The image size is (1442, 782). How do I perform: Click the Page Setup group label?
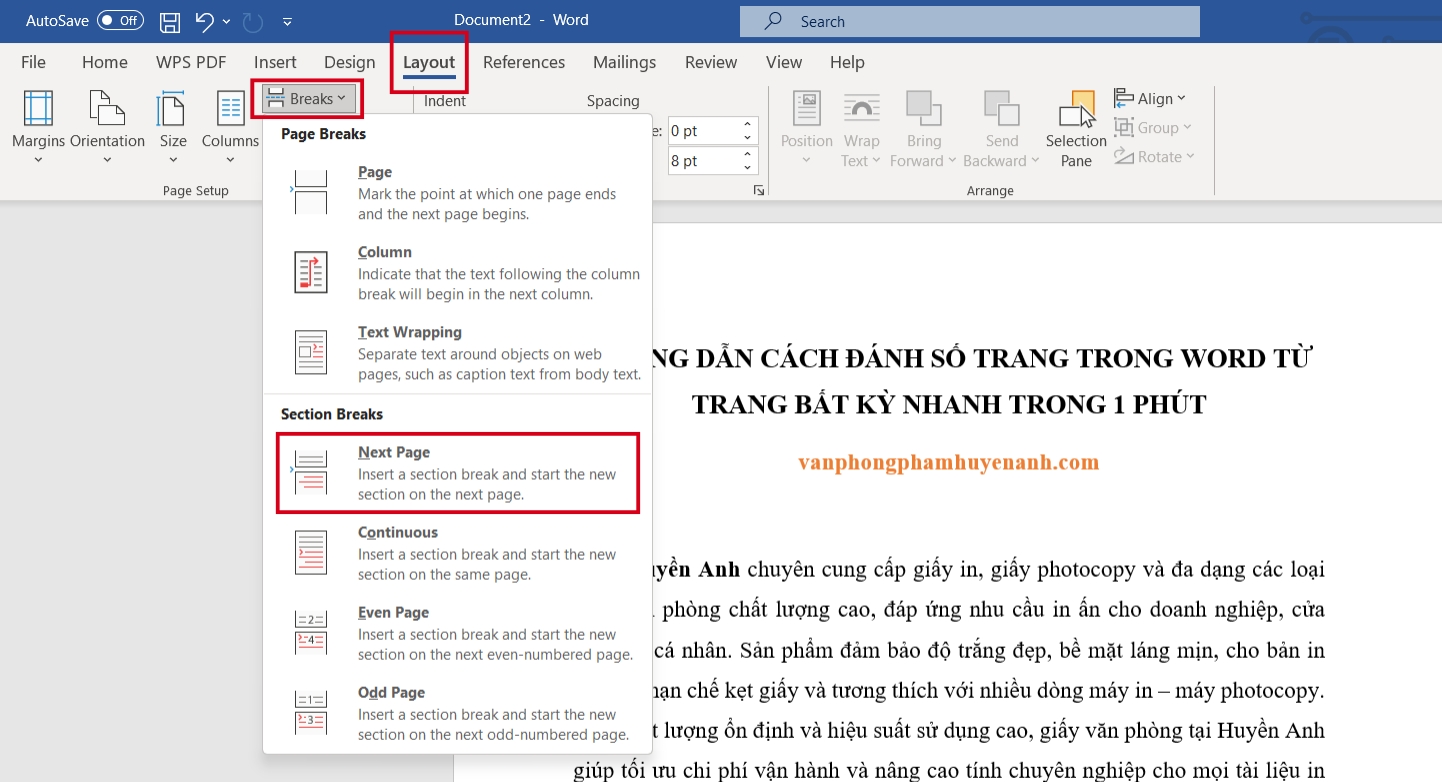[196, 190]
